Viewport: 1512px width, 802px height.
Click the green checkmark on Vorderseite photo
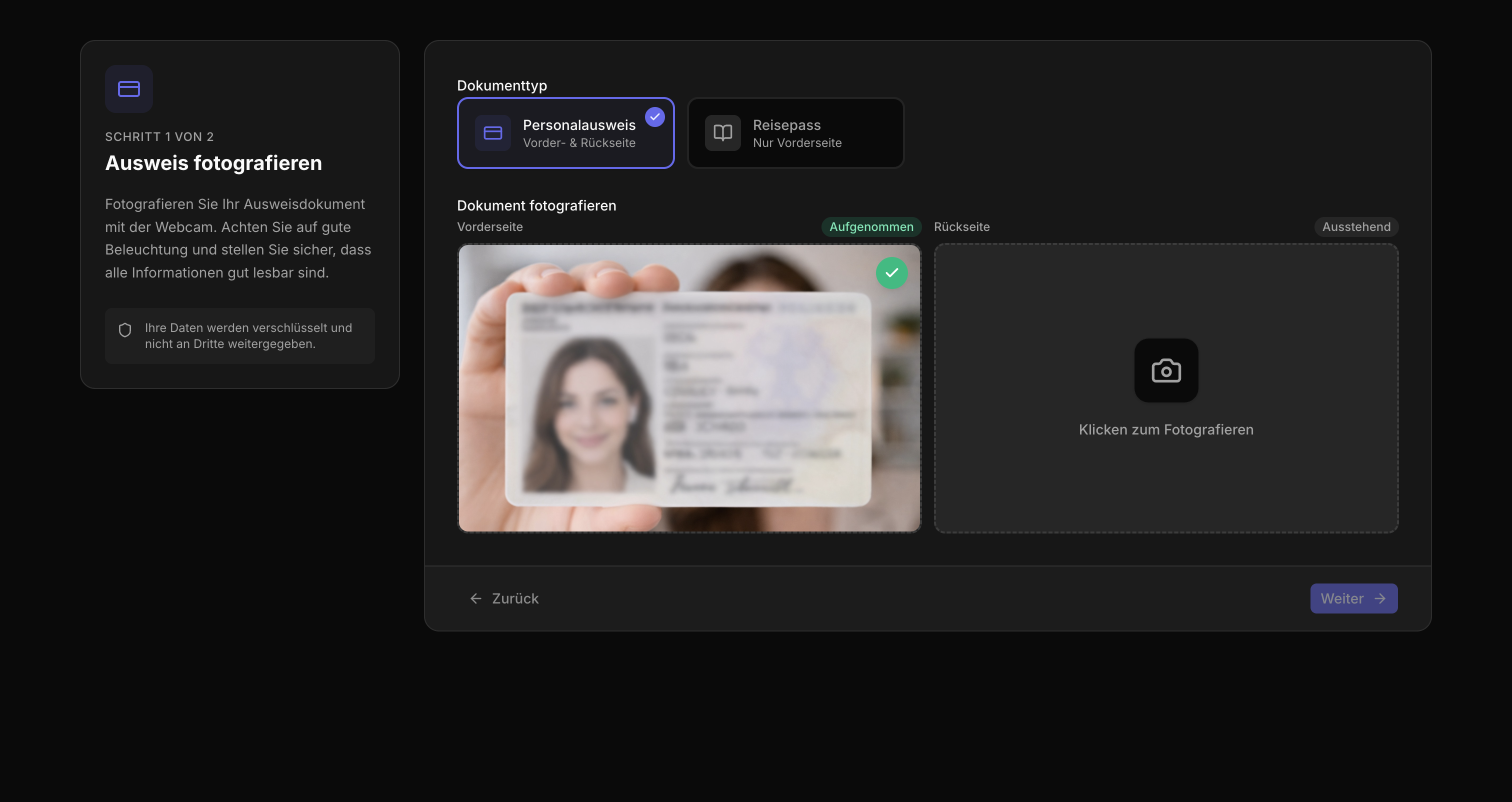coord(891,273)
